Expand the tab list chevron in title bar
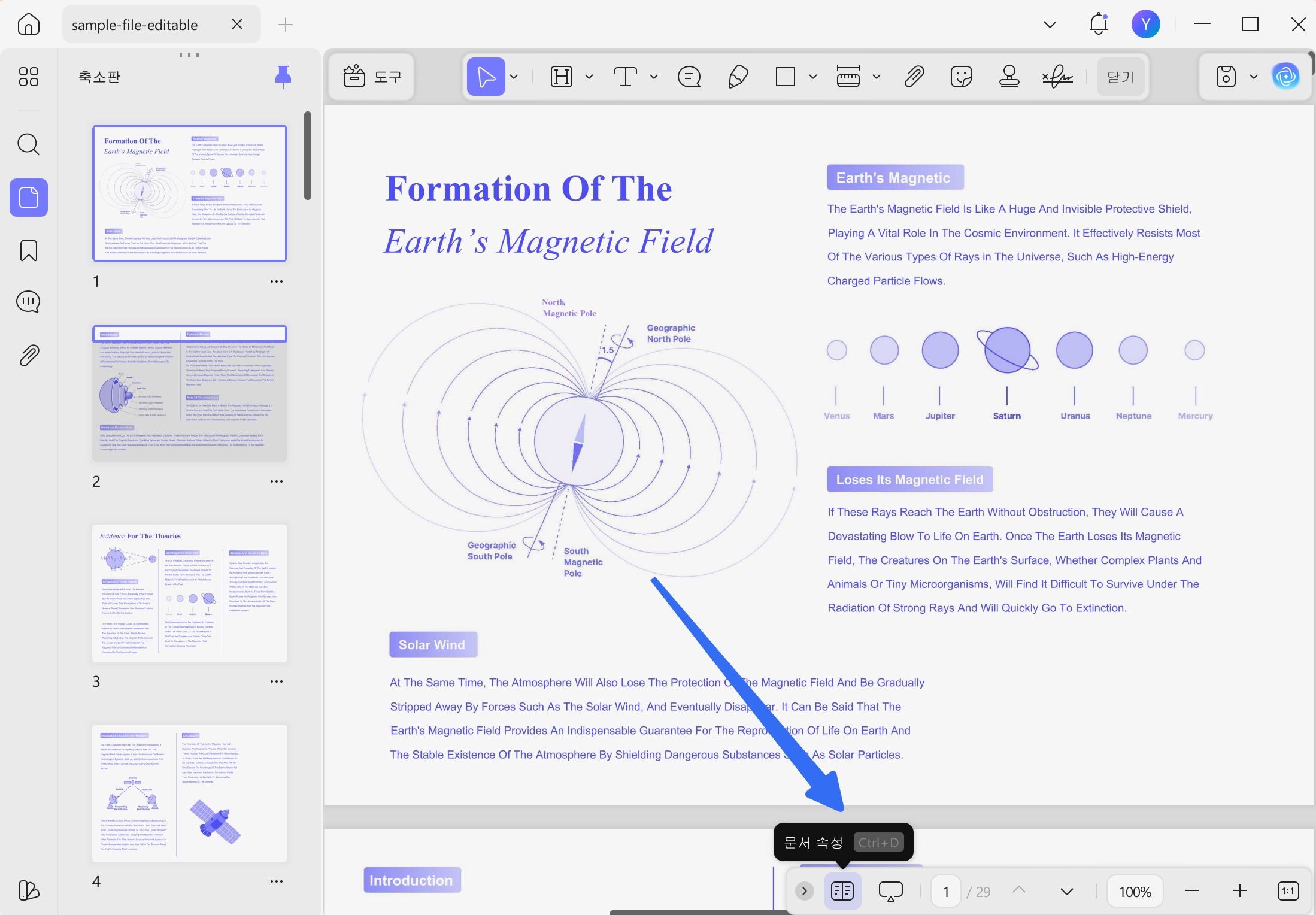Viewport: 1316px width, 915px height. pyautogui.click(x=1050, y=25)
